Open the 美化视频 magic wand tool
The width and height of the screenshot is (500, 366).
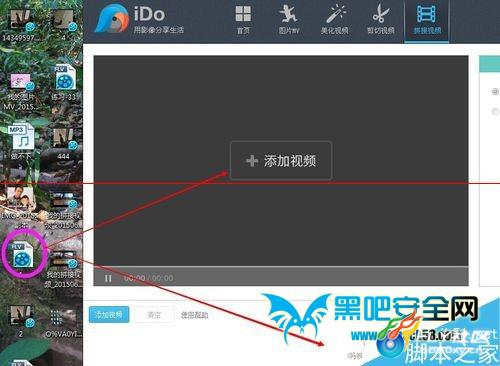(335, 19)
